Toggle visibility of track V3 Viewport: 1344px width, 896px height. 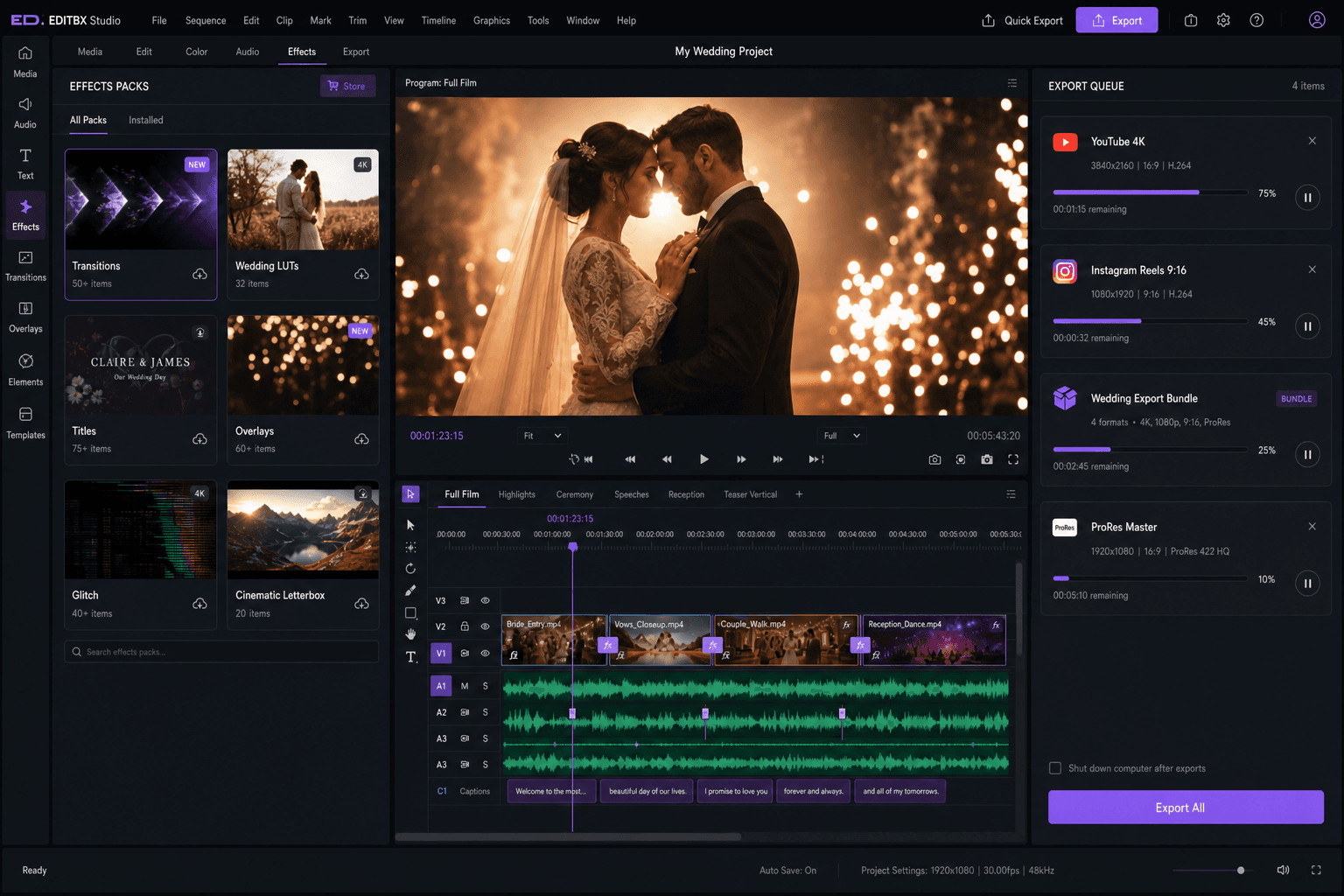(485, 600)
